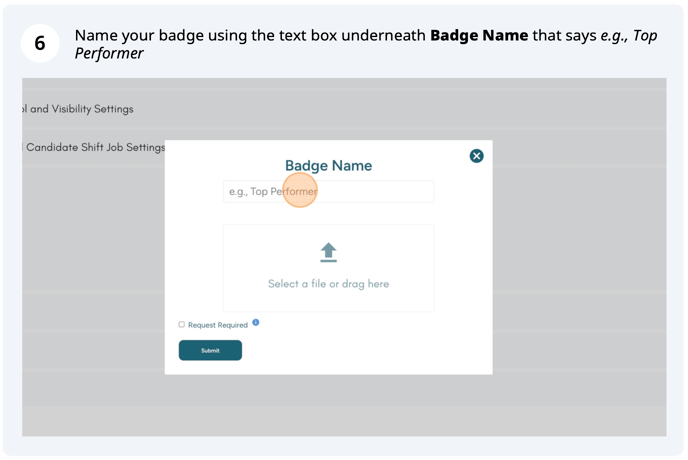Click the Request Required label text
Viewport: 688px width, 460px height.
[217, 325]
